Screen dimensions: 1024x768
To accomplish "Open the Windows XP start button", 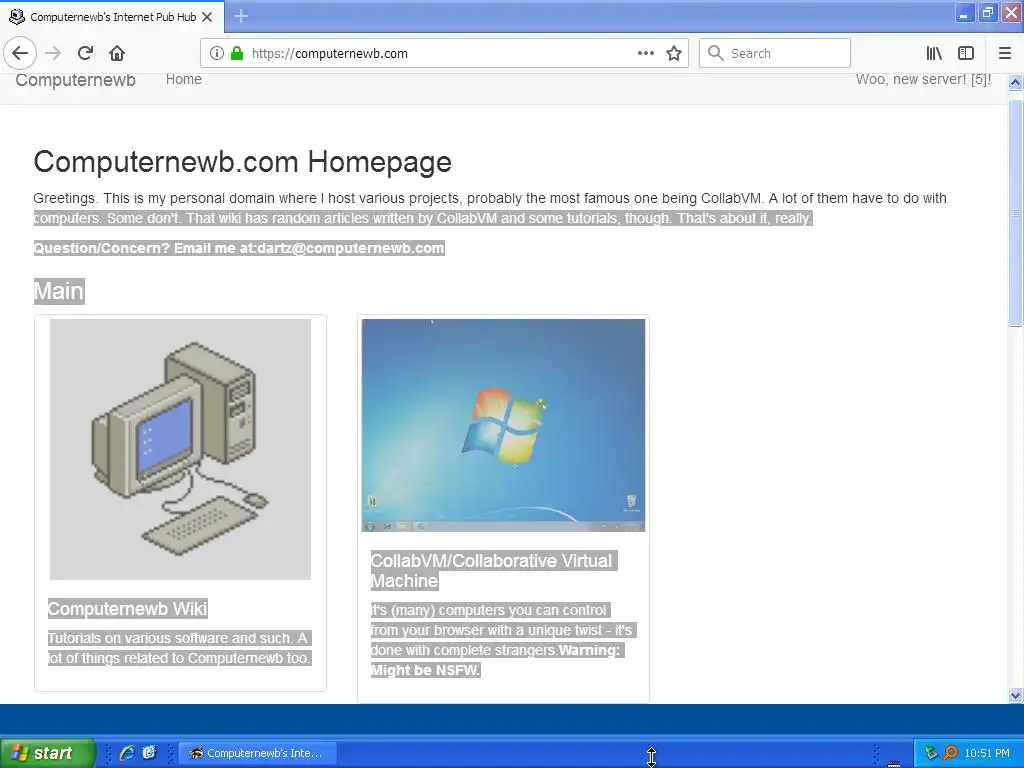I will (47, 753).
